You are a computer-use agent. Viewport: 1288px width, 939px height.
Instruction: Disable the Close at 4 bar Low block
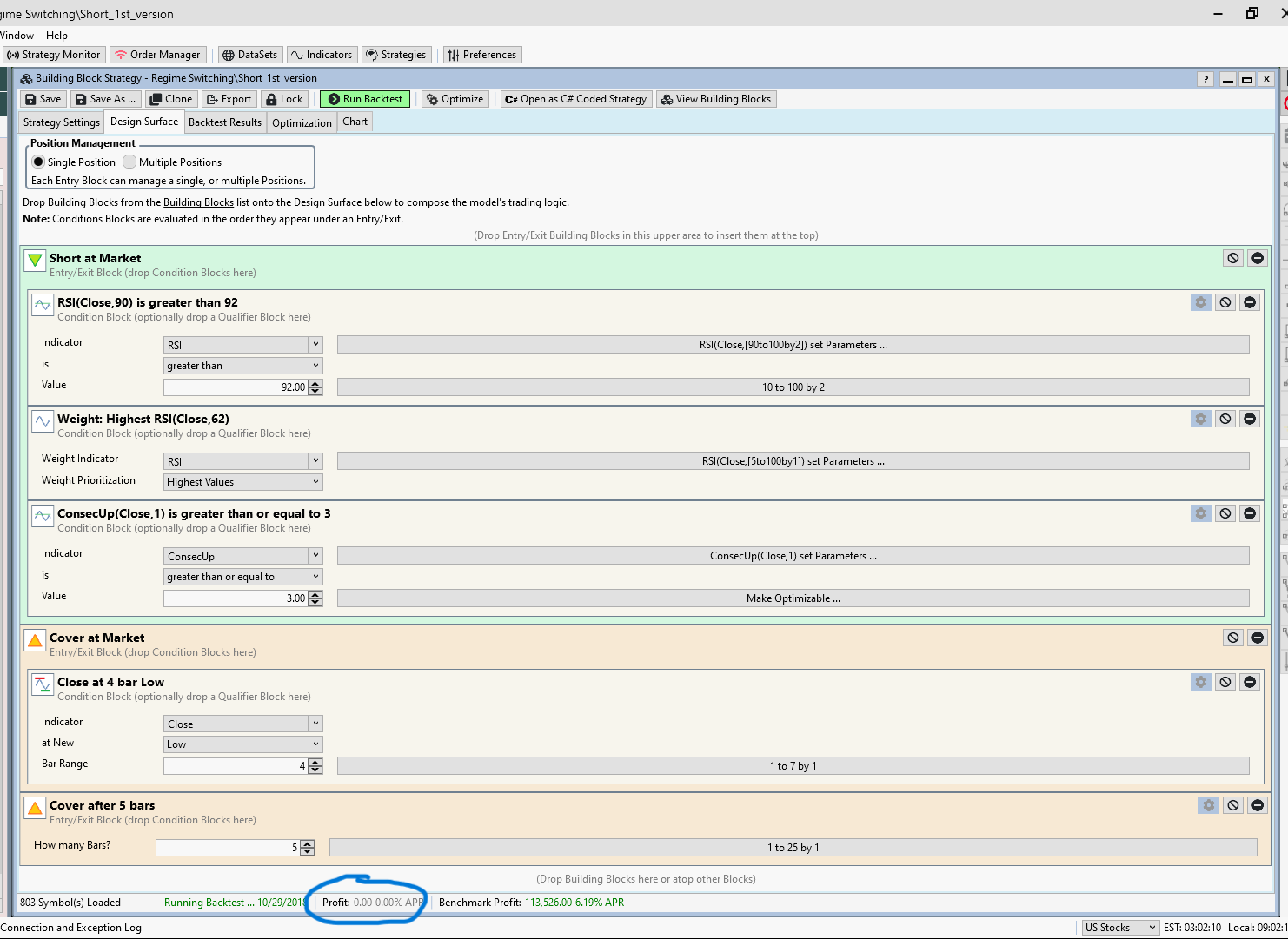click(x=1225, y=682)
